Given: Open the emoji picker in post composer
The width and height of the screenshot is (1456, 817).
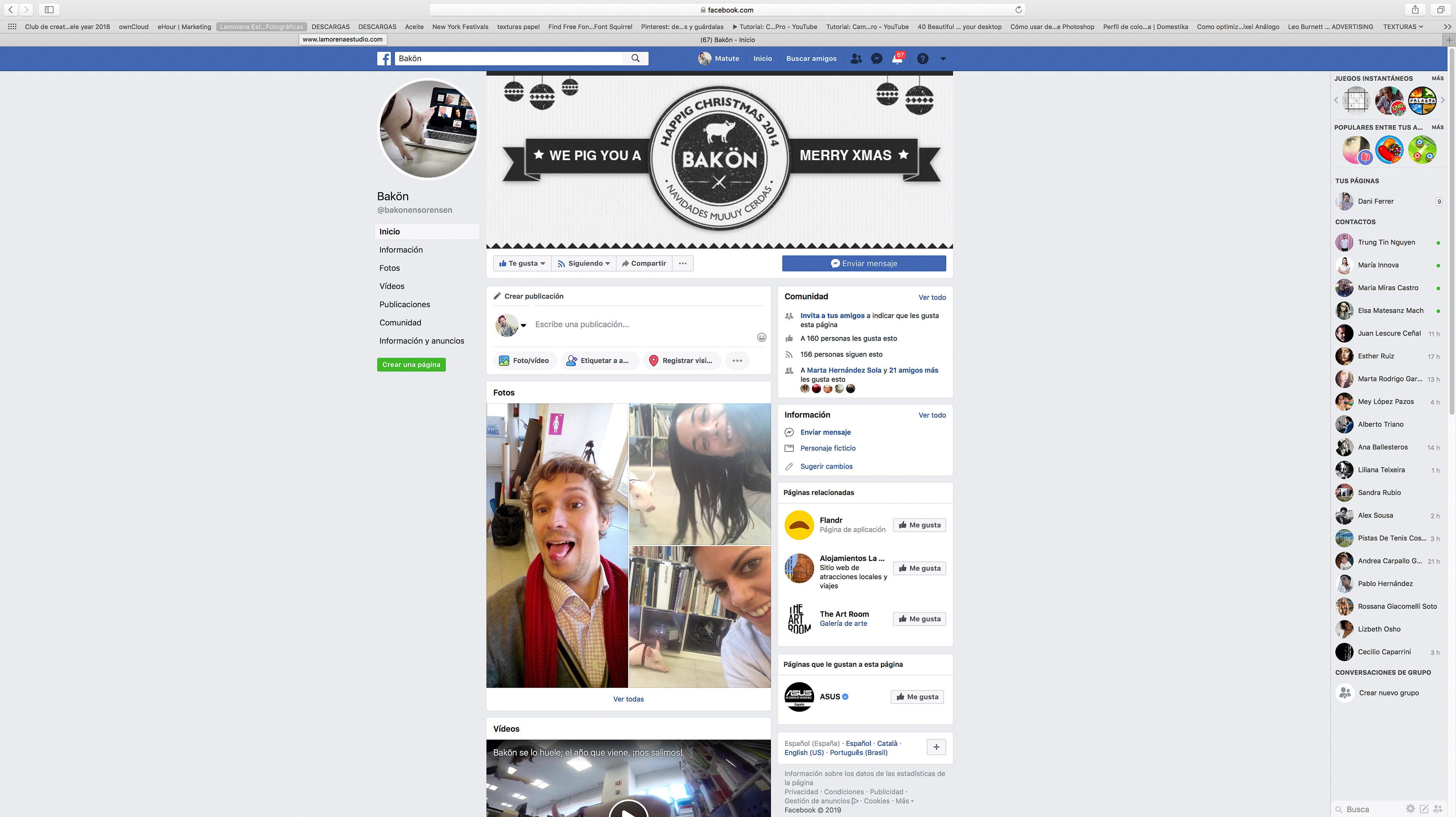Looking at the screenshot, I should click(x=761, y=337).
